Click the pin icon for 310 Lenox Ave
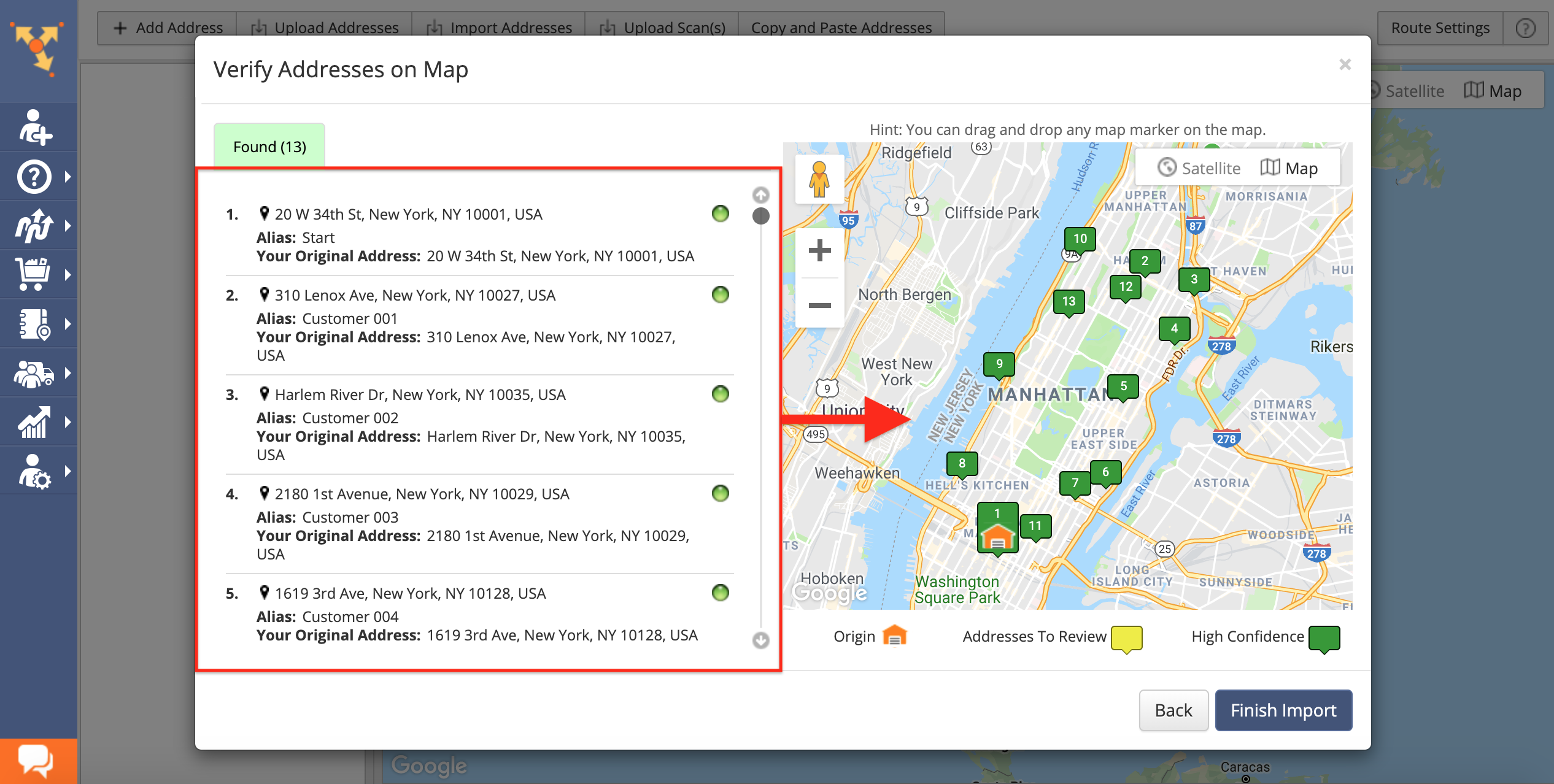This screenshot has height=784, width=1554. [264, 294]
